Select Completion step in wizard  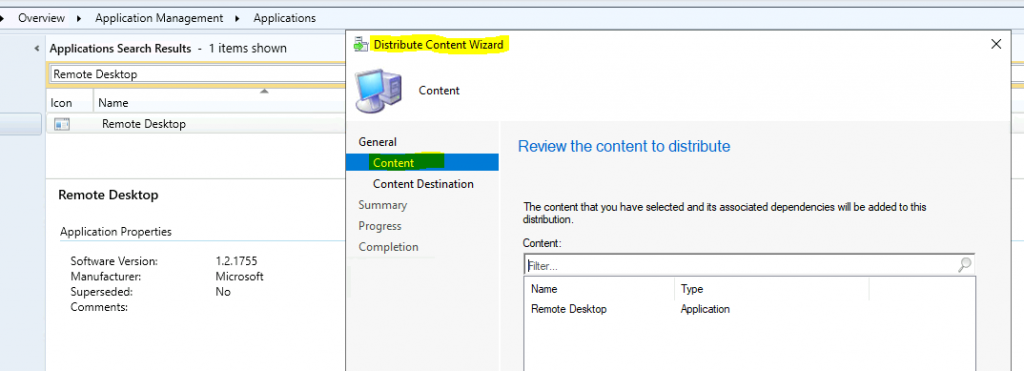[389, 246]
